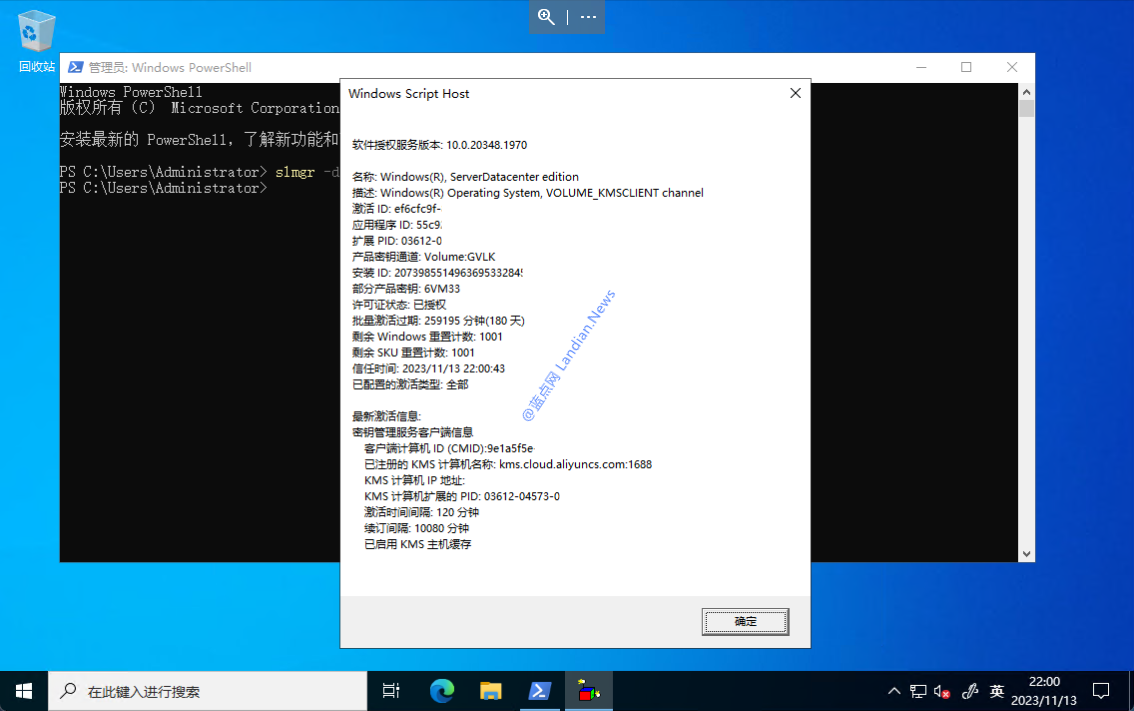Click the Windows Script Host taskbar icon

coord(589,691)
